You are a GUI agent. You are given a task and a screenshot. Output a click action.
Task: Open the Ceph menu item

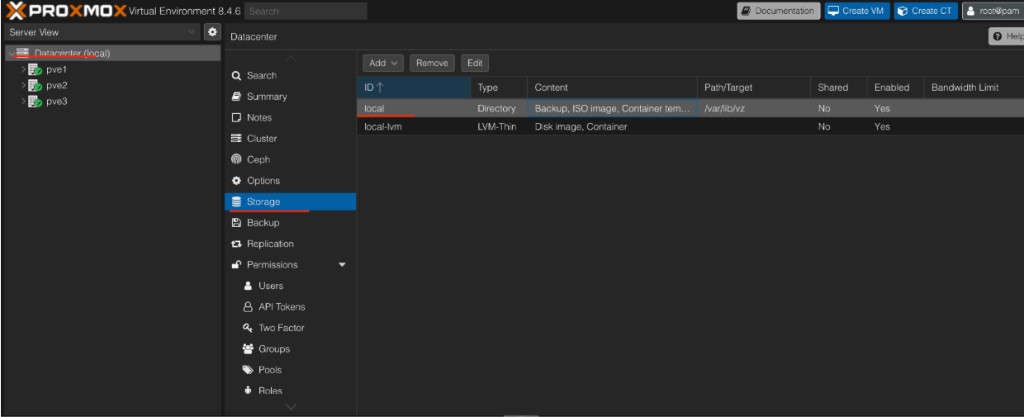[x=291, y=159]
